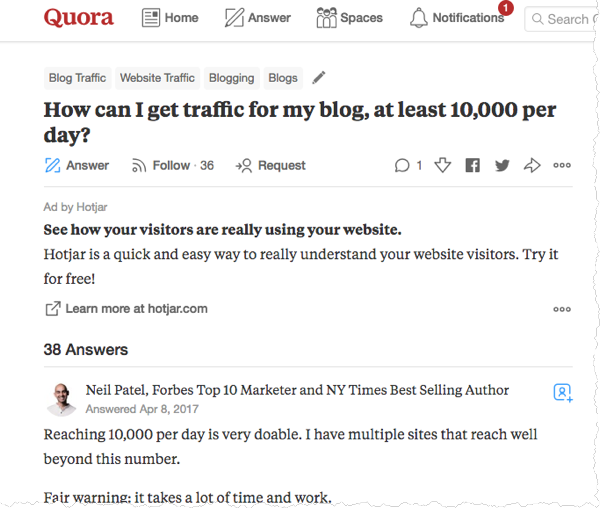This screenshot has height=508, width=600.
Task: Click into the Search Quora field
Action: 562,19
